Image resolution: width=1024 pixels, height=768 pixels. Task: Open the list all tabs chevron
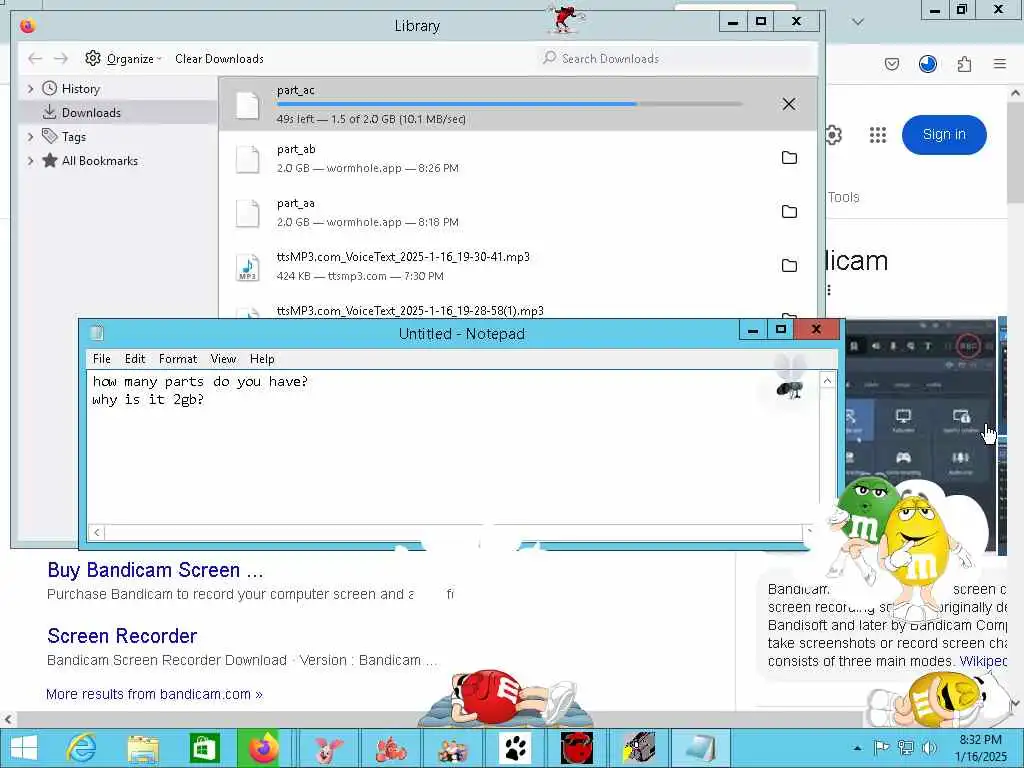point(858,22)
